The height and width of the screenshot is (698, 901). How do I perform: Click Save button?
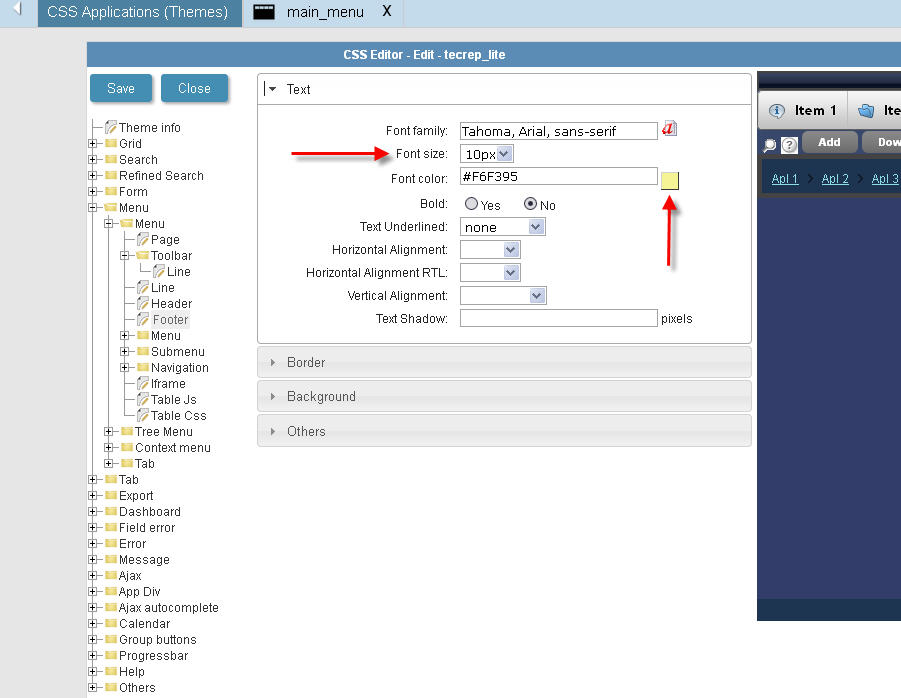pos(121,88)
